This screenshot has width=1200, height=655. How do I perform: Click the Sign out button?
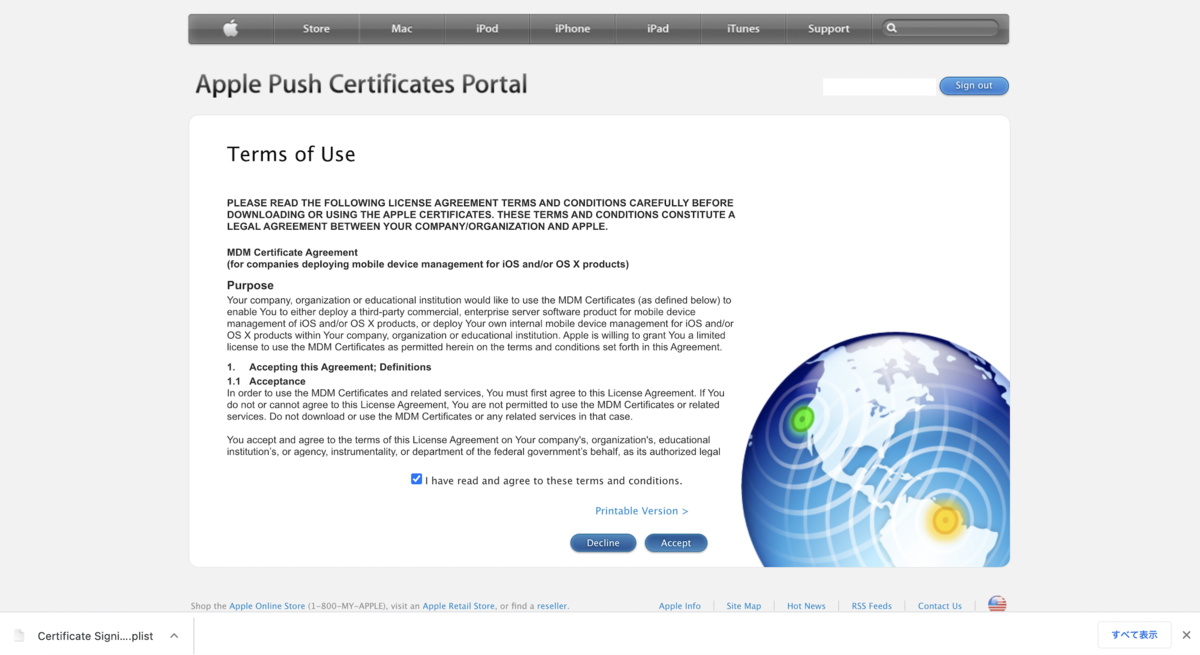click(974, 86)
